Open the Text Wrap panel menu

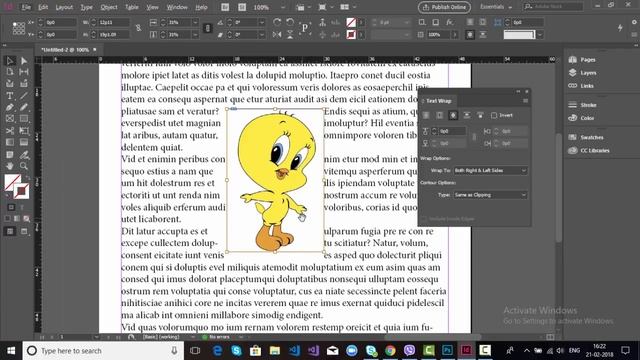pos(525,101)
